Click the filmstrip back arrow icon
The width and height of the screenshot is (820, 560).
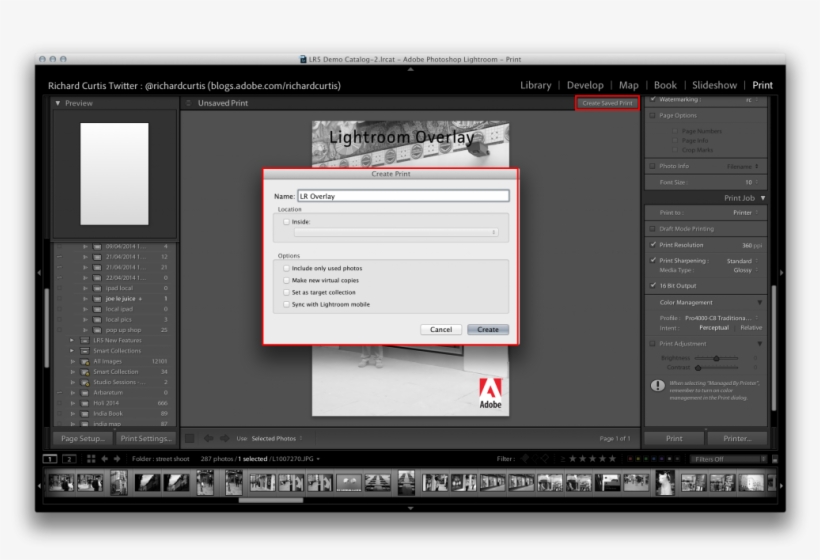click(x=105, y=459)
